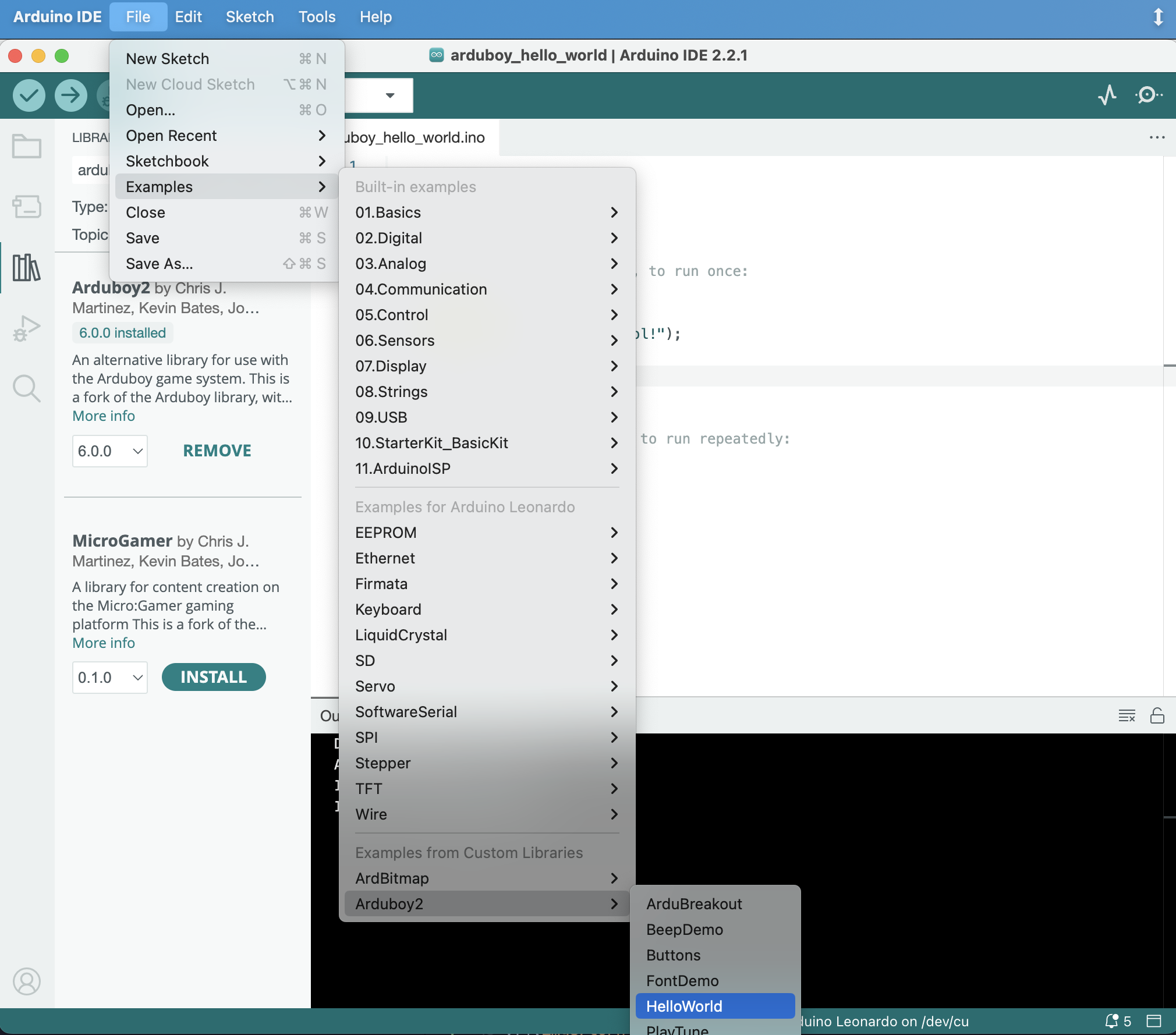Open Arduboy2 version 6.0.0 dropdown

[110, 451]
